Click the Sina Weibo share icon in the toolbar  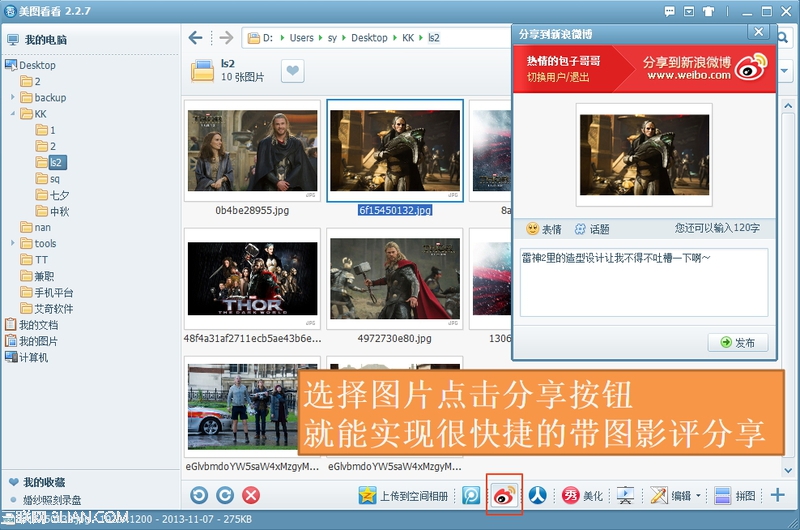click(504, 495)
